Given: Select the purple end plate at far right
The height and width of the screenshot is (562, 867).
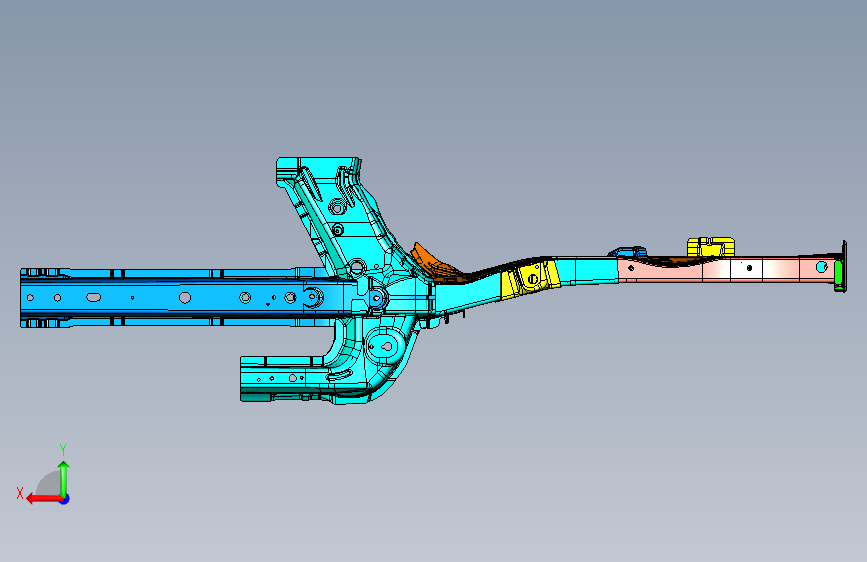Looking at the screenshot, I should pos(844,266).
